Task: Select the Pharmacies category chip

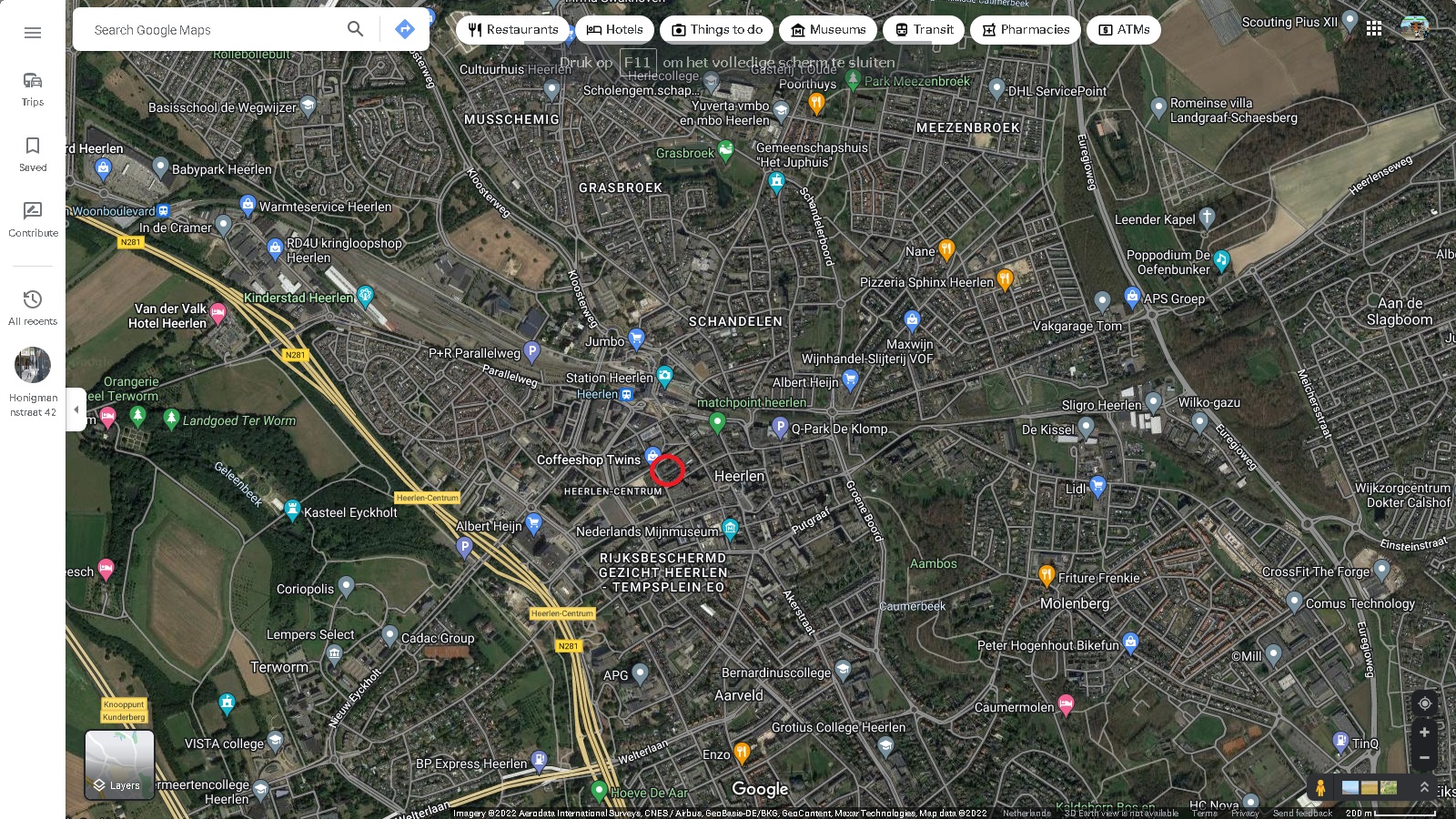Action: (1026, 30)
